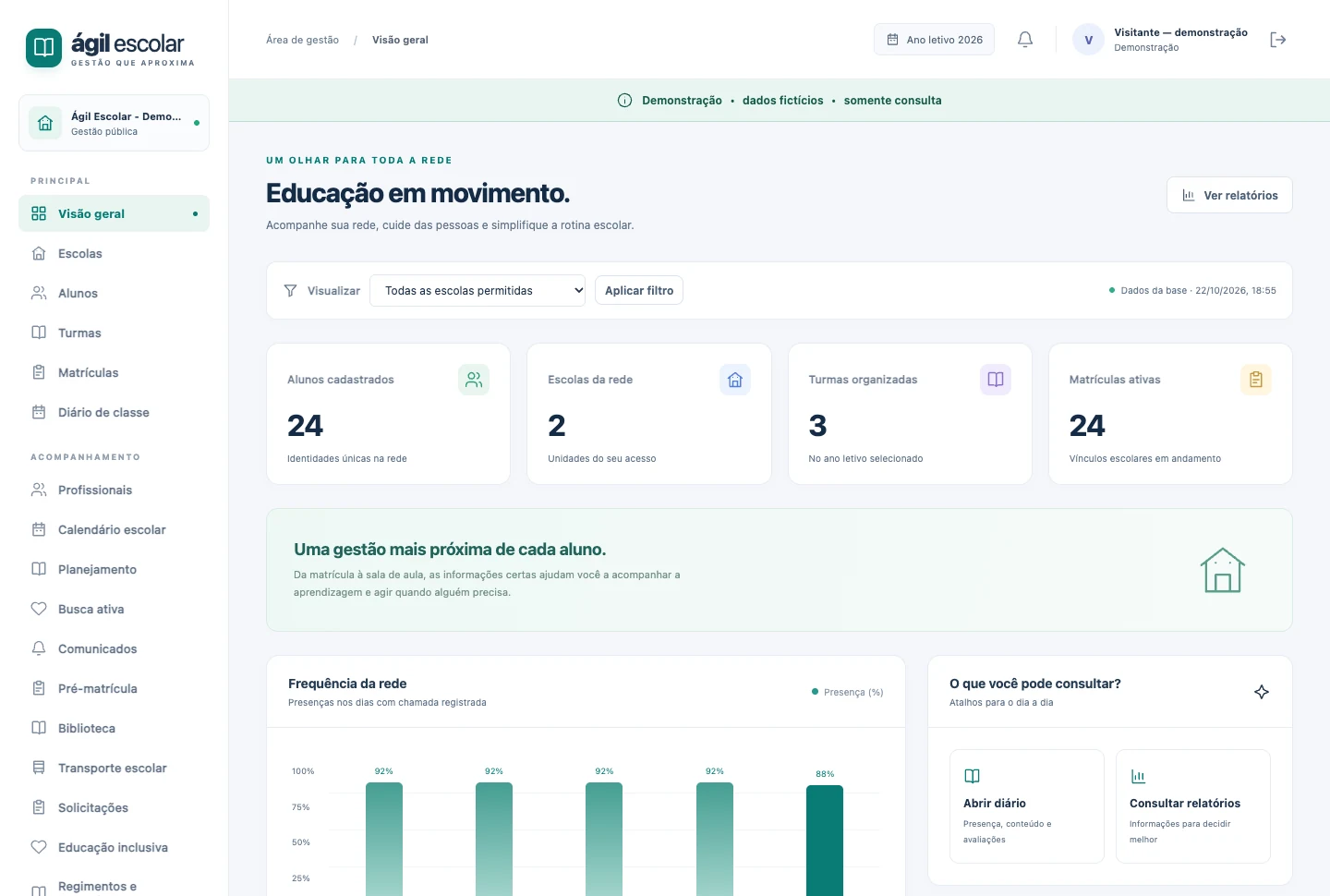
Task: Click the Dados da base 22/10/2026, 18:55 text
Action: [1198, 291]
